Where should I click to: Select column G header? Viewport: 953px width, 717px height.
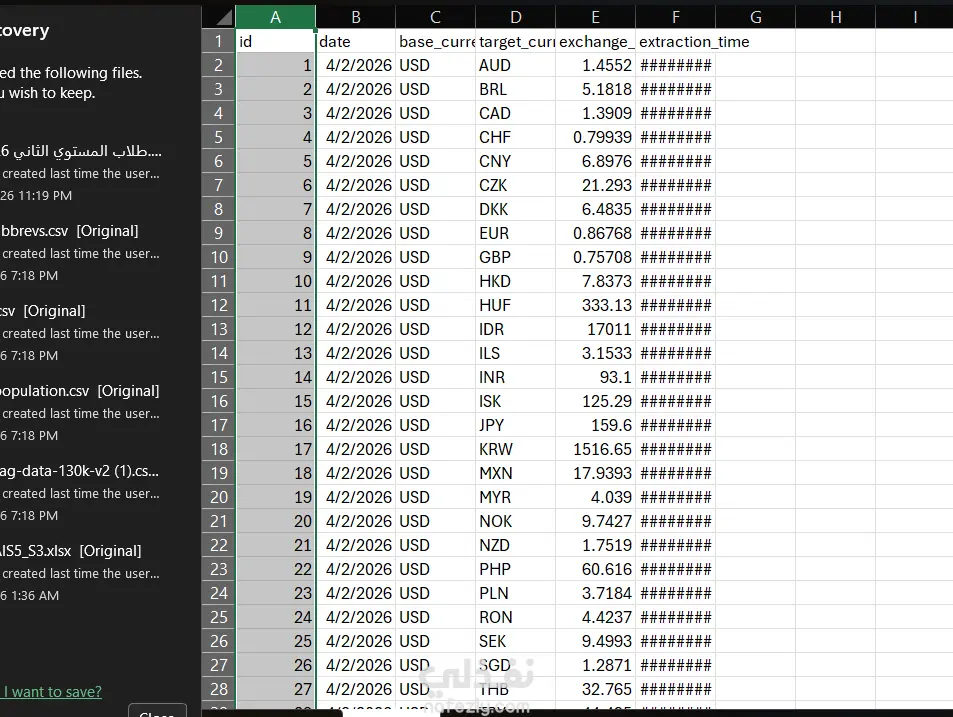point(755,17)
